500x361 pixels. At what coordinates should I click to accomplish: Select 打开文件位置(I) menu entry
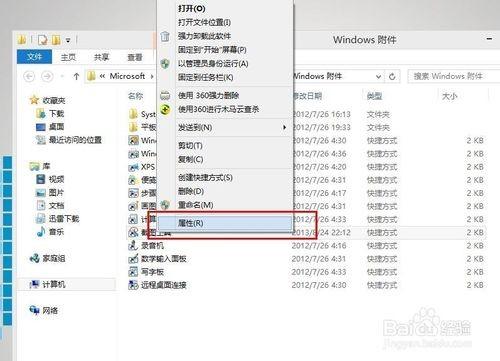(x=204, y=22)
